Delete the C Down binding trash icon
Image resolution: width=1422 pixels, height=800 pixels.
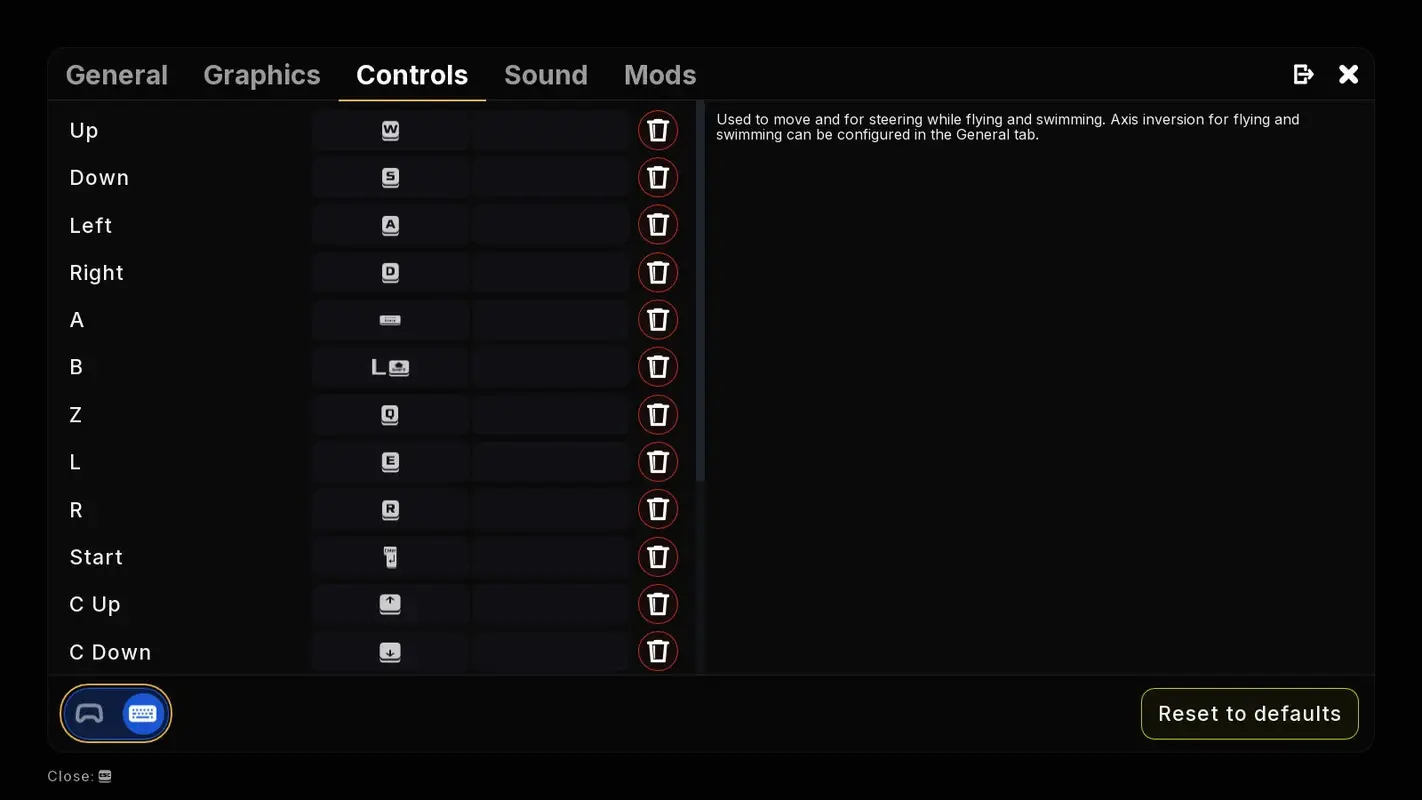(658, 650)
